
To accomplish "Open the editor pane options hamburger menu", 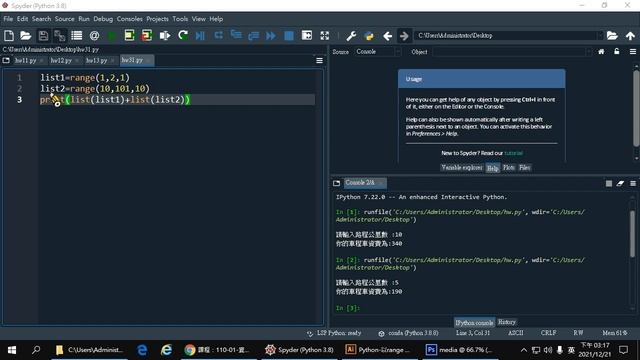I will tap(319, 60).
